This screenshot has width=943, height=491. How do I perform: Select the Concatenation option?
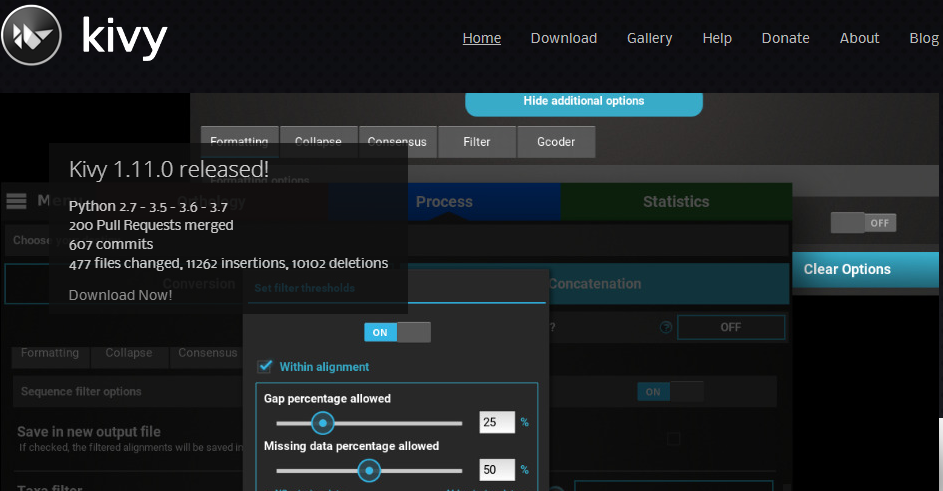[595, 283]
